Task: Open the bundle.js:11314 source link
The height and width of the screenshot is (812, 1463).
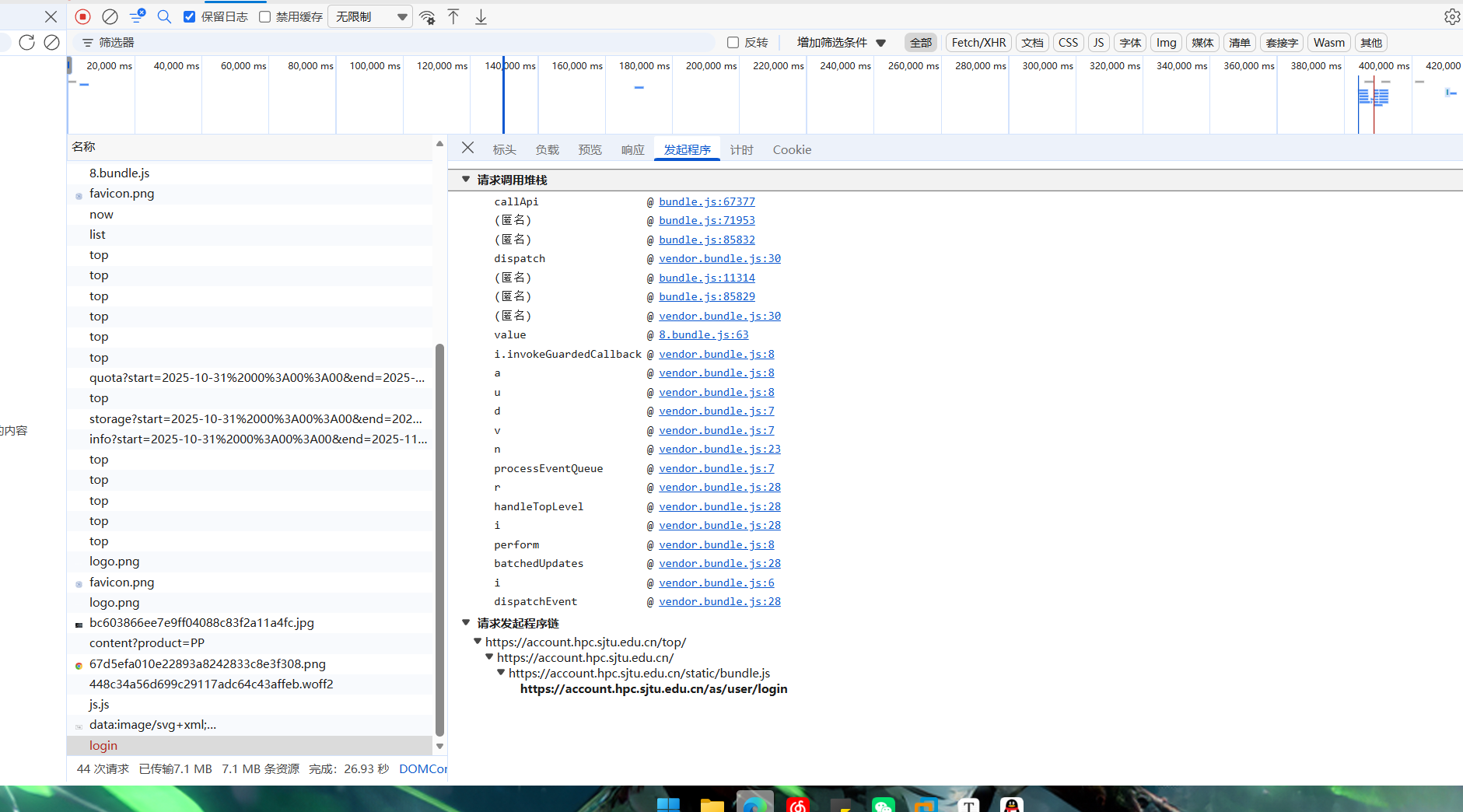Action: pos(707,278)
